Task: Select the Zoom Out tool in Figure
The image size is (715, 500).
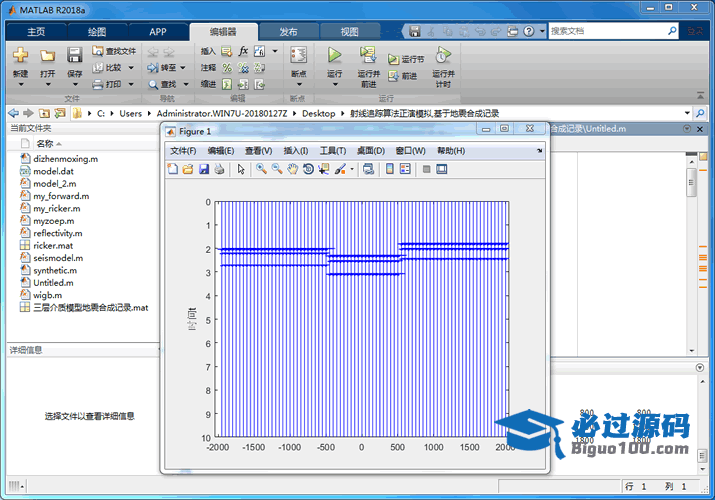Action: (x=277, y=170)
